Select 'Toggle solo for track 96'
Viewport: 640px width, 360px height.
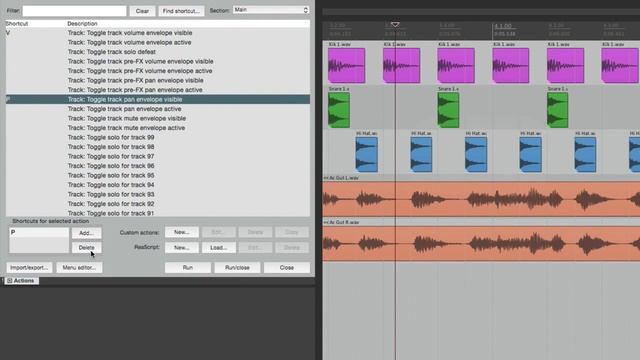tap(158, 166)
